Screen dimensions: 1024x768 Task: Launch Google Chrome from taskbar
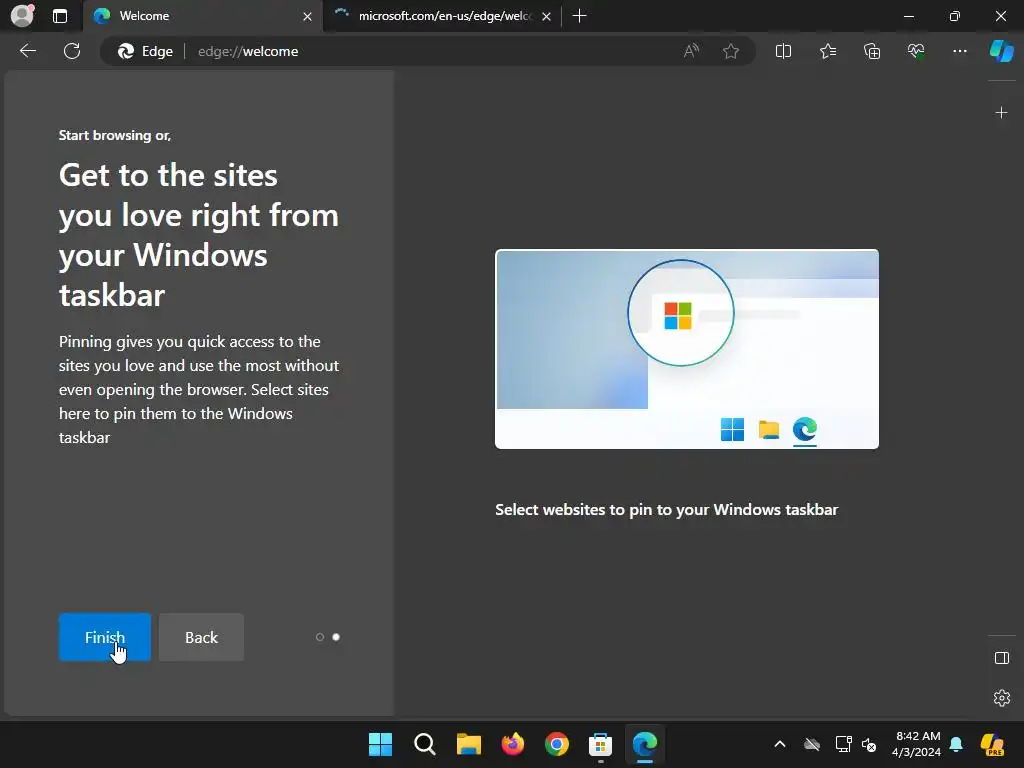tap(556, 744)
